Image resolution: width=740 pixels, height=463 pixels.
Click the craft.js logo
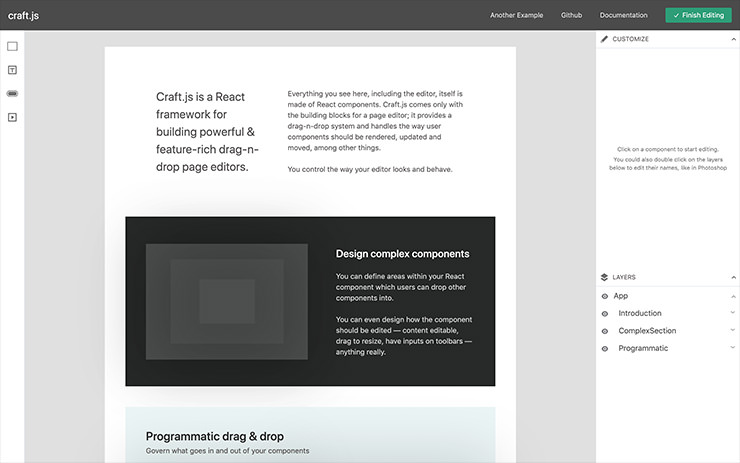[x=23, y=15]
